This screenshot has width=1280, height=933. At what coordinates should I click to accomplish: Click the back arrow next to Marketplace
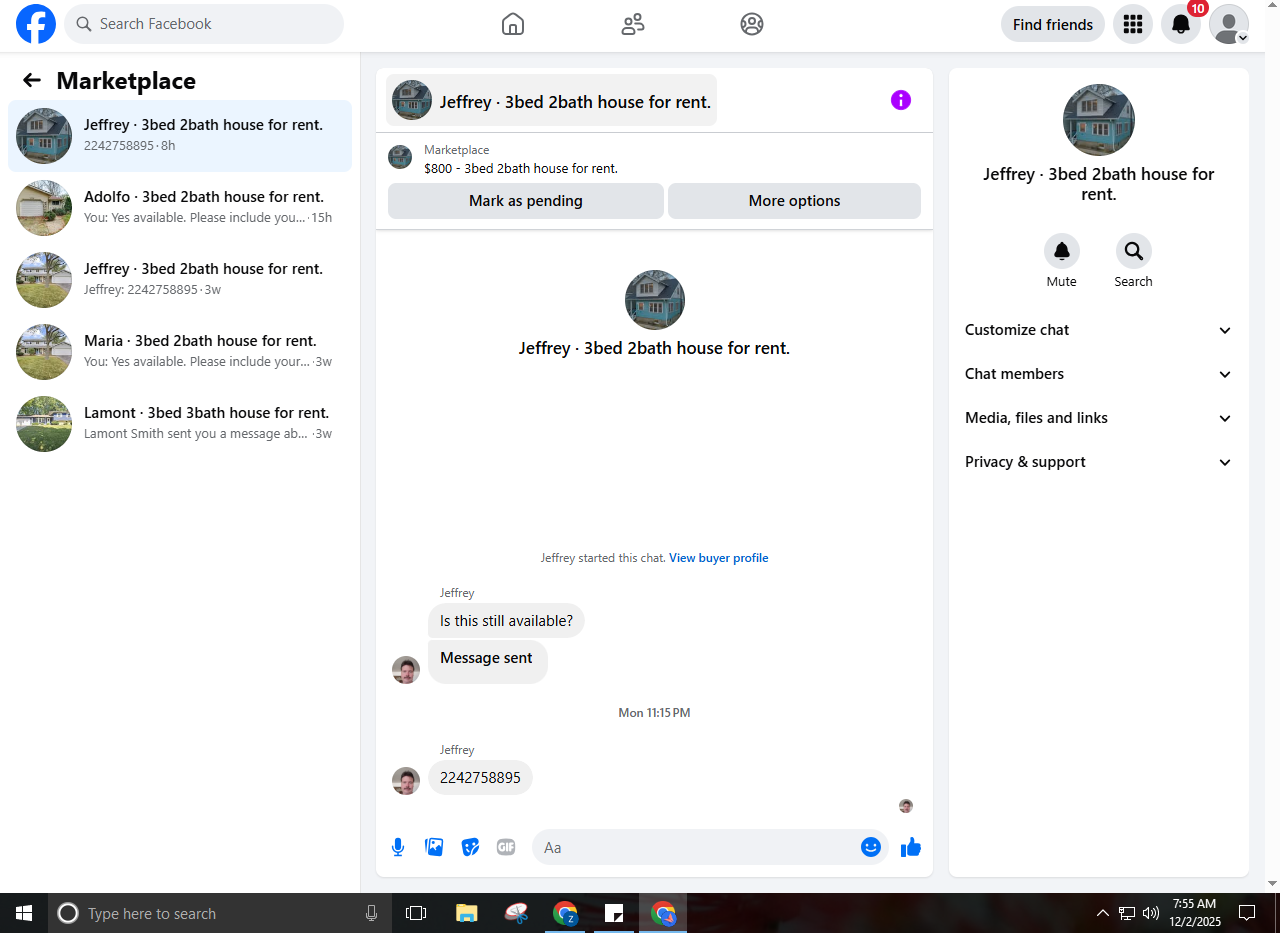32,81
